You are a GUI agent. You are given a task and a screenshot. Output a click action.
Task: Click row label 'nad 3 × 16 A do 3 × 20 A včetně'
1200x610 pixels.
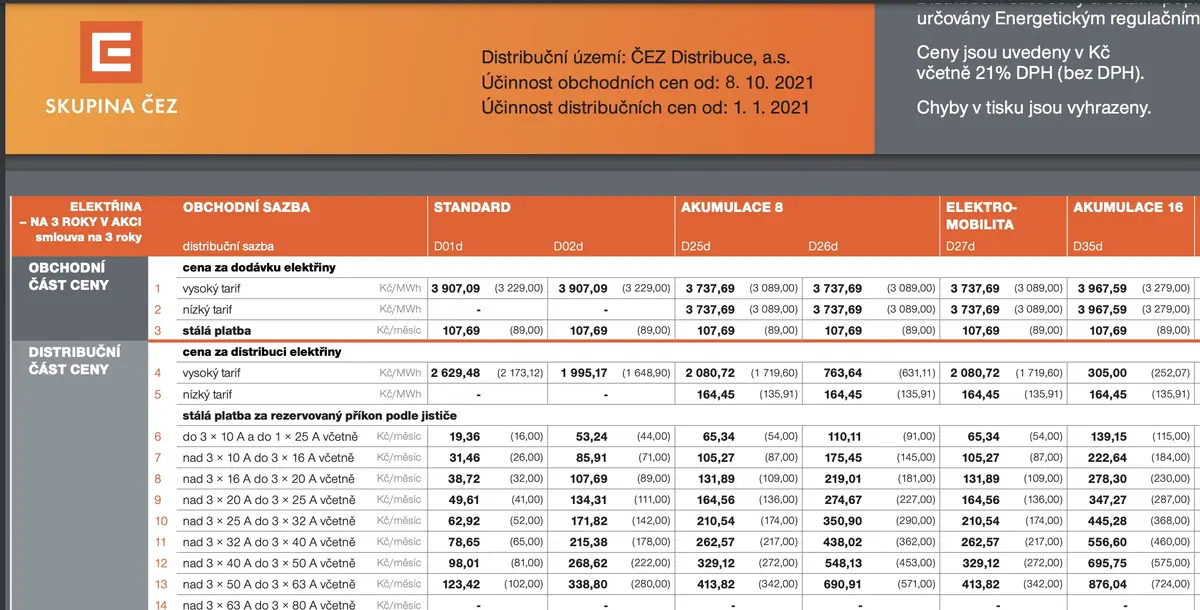click(269, 479)
